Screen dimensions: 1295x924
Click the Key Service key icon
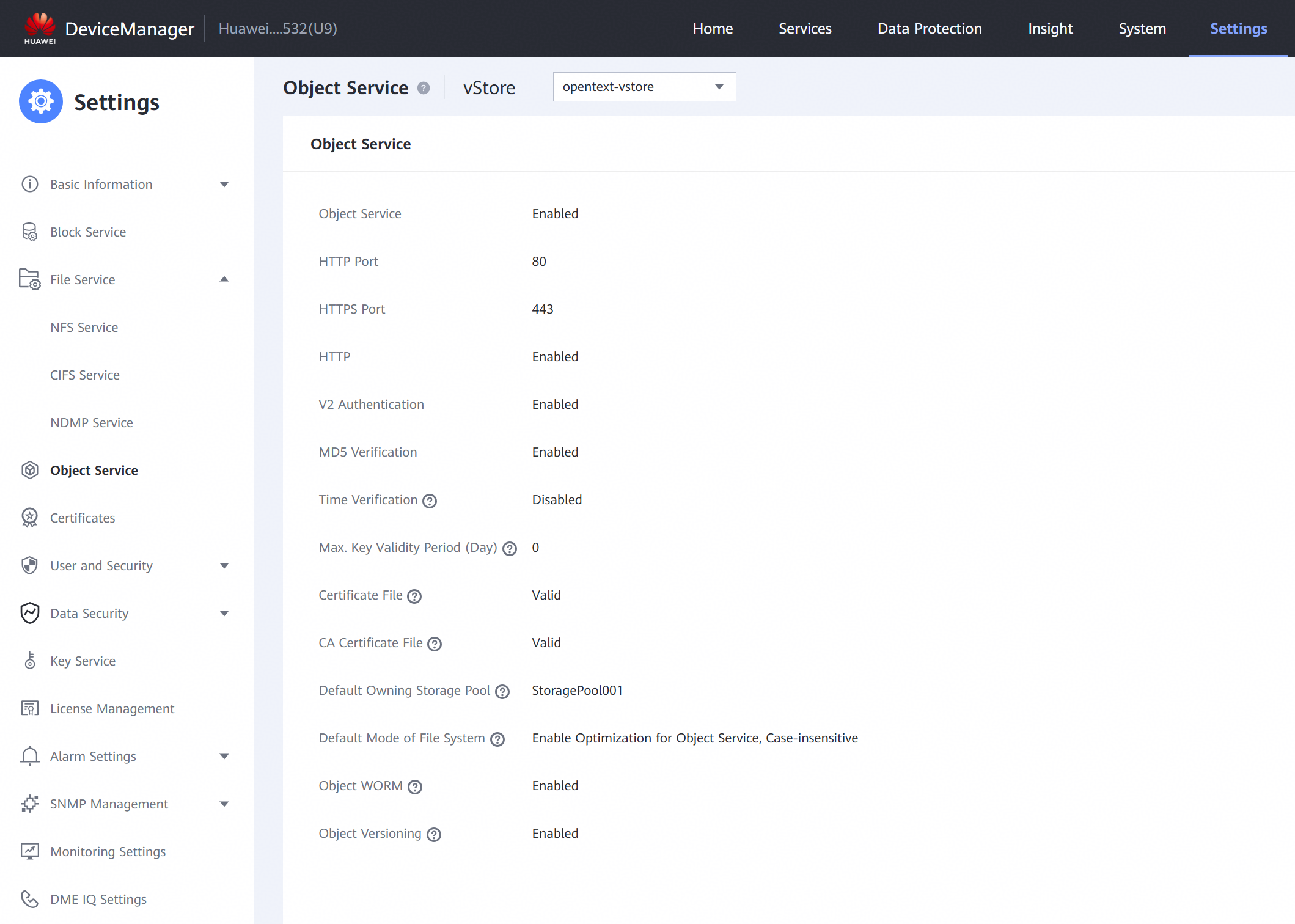click(30, 661)
